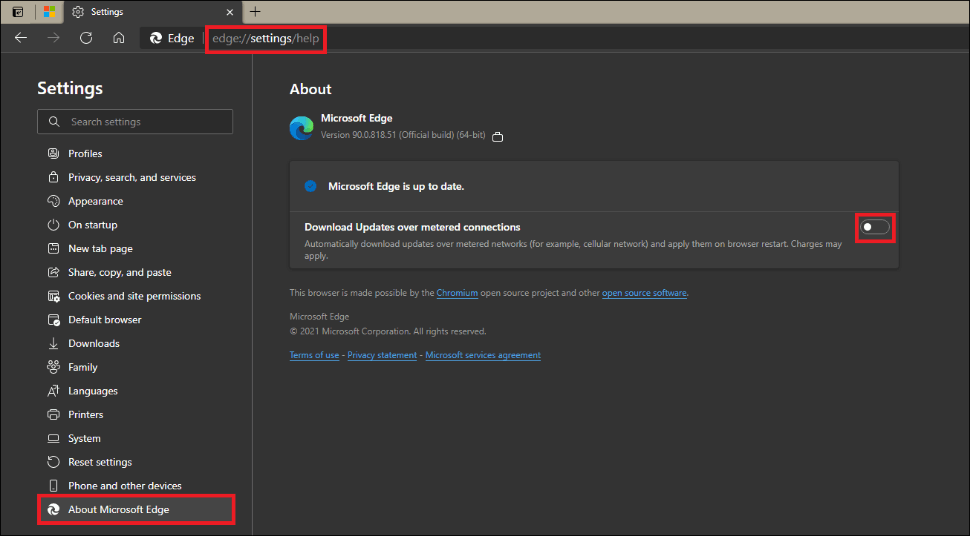
Task: Click the tab actions menu icon
Action: click(x=18, y=12)
